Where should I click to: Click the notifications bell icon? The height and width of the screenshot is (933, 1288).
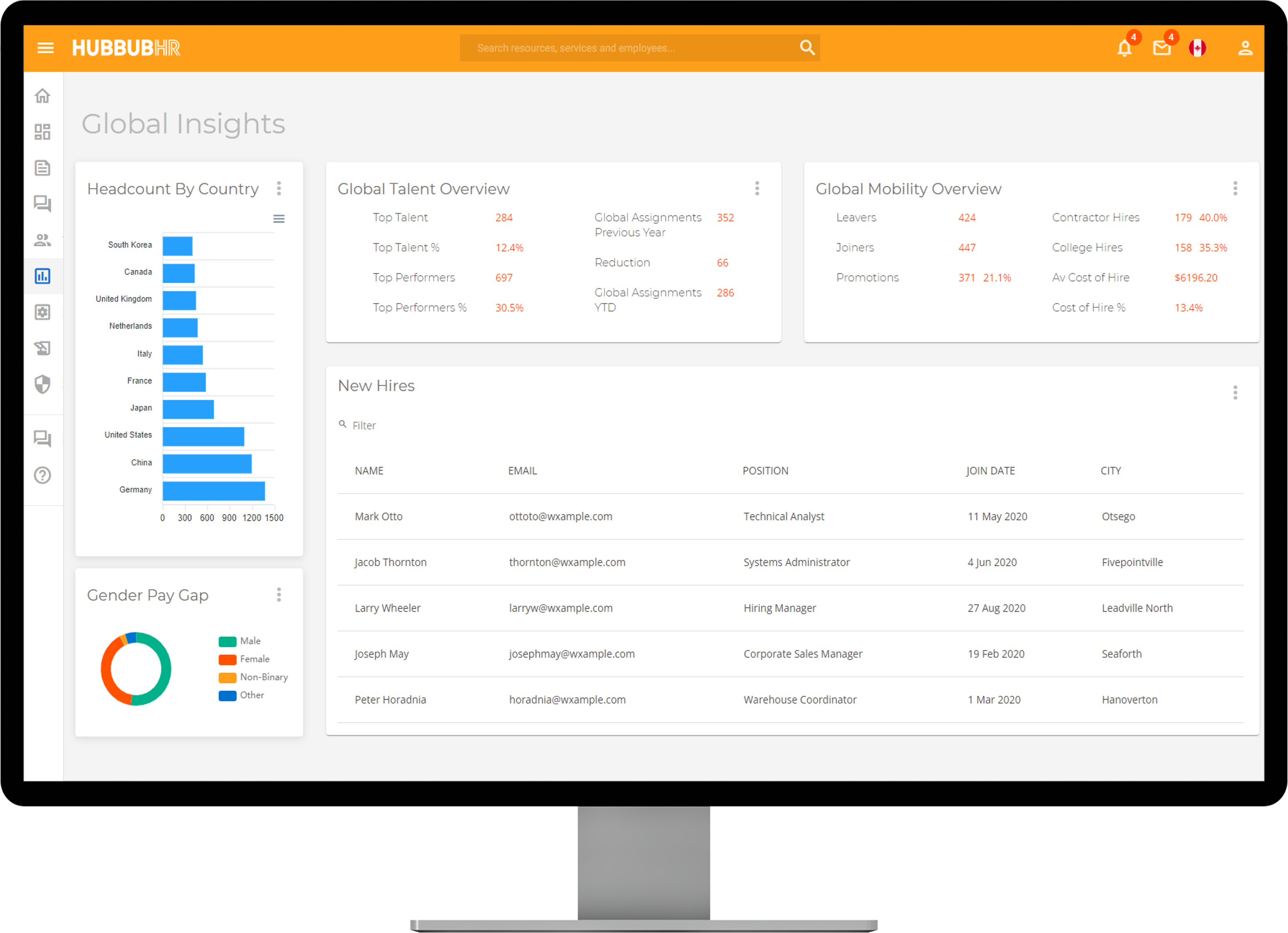pos(1124,48)
